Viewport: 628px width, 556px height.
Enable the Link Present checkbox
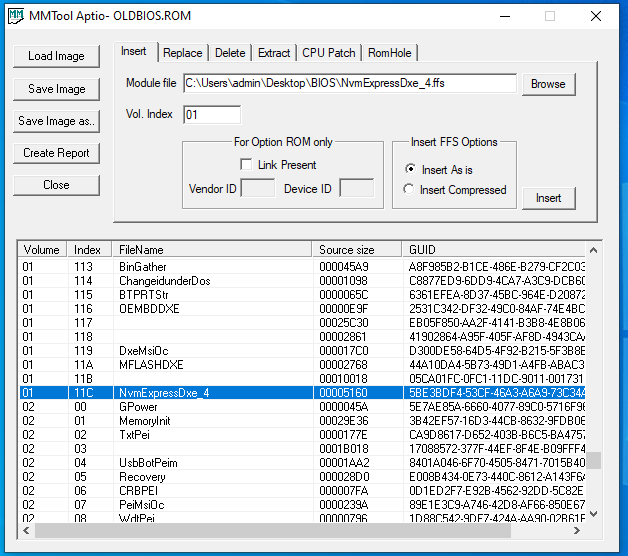click(246, 165)
